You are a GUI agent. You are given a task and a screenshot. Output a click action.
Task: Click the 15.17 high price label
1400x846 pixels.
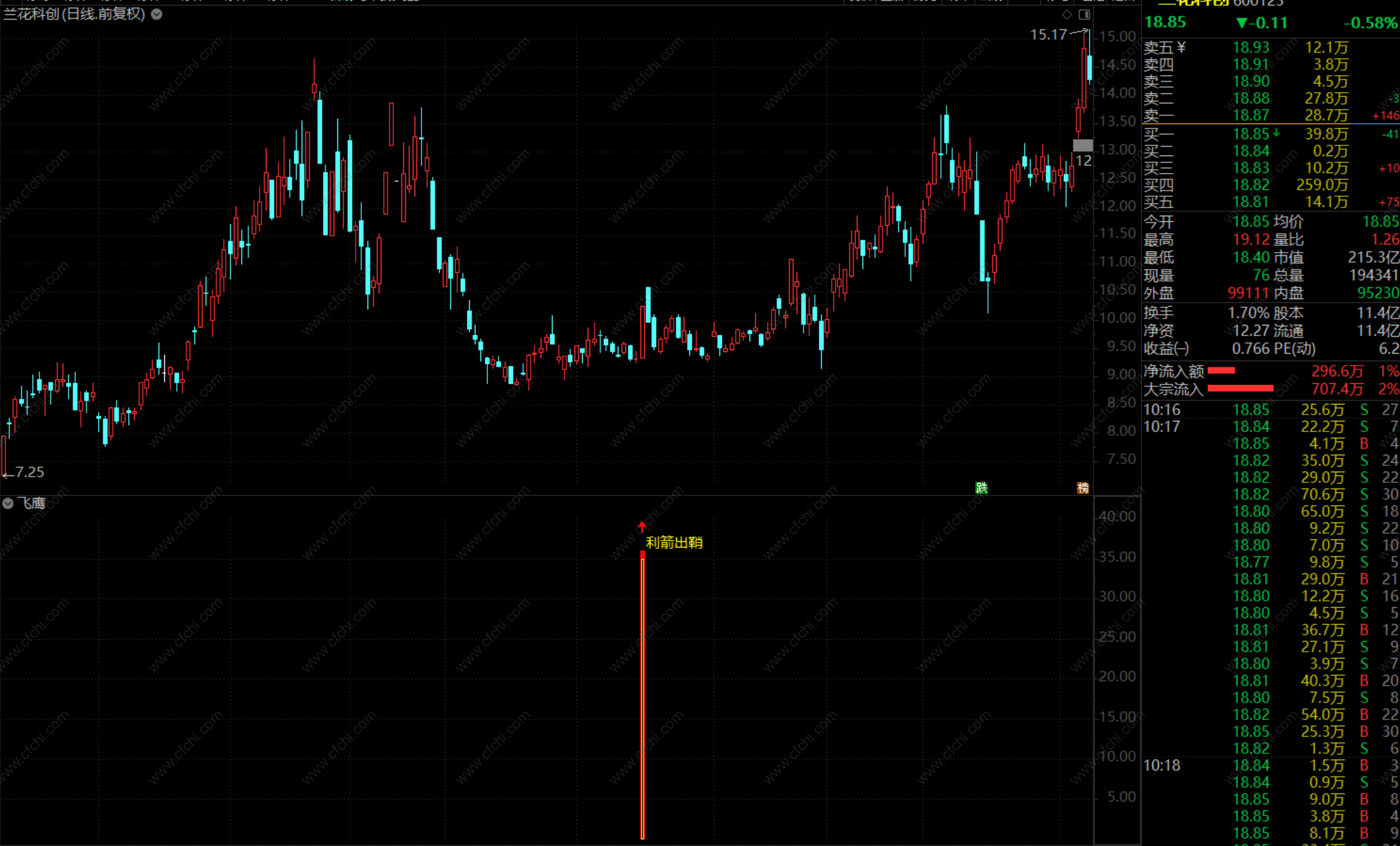coord(1048,34)
